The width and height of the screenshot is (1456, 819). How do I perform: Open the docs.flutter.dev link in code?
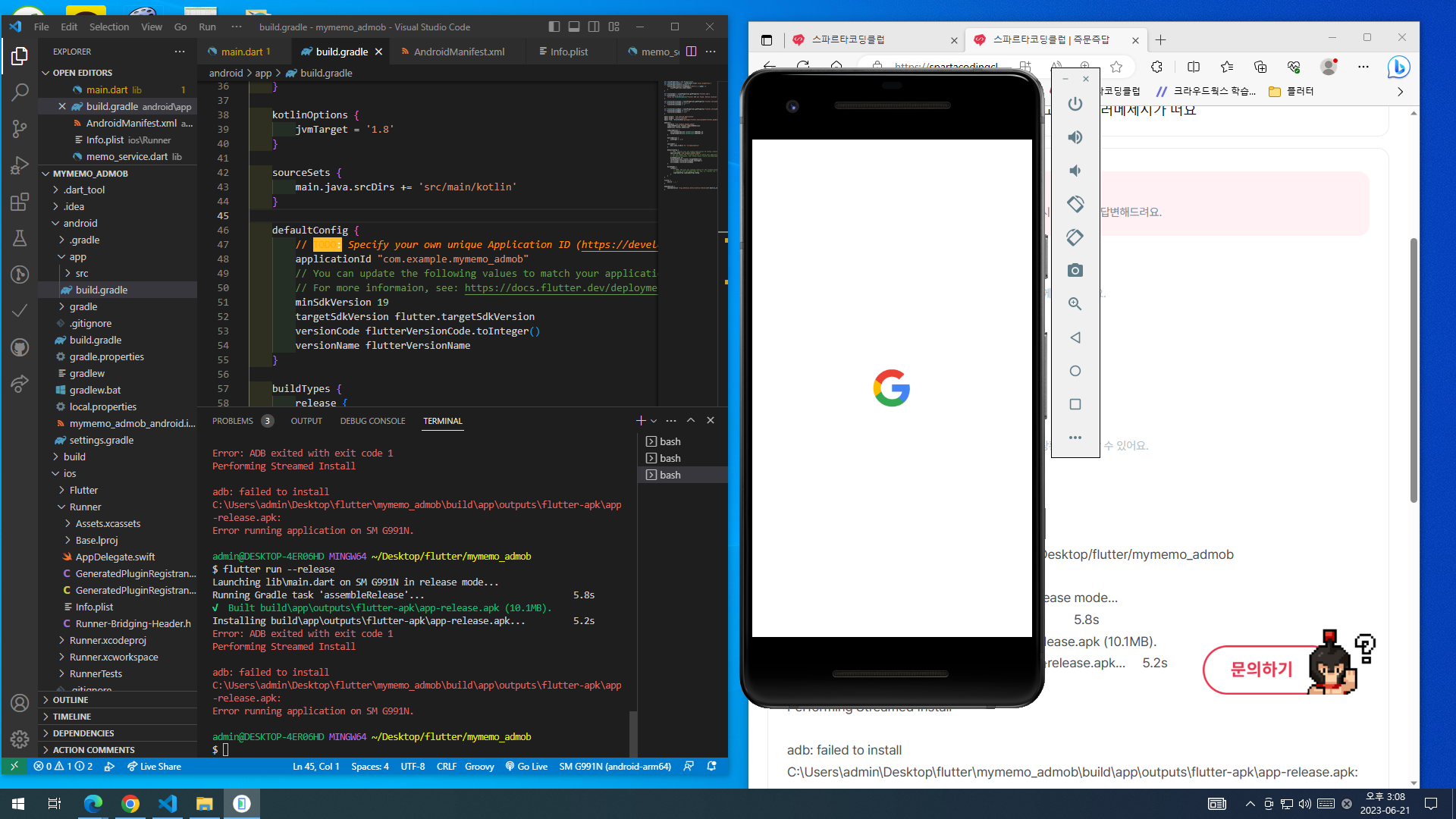click(x=560, y=288)
